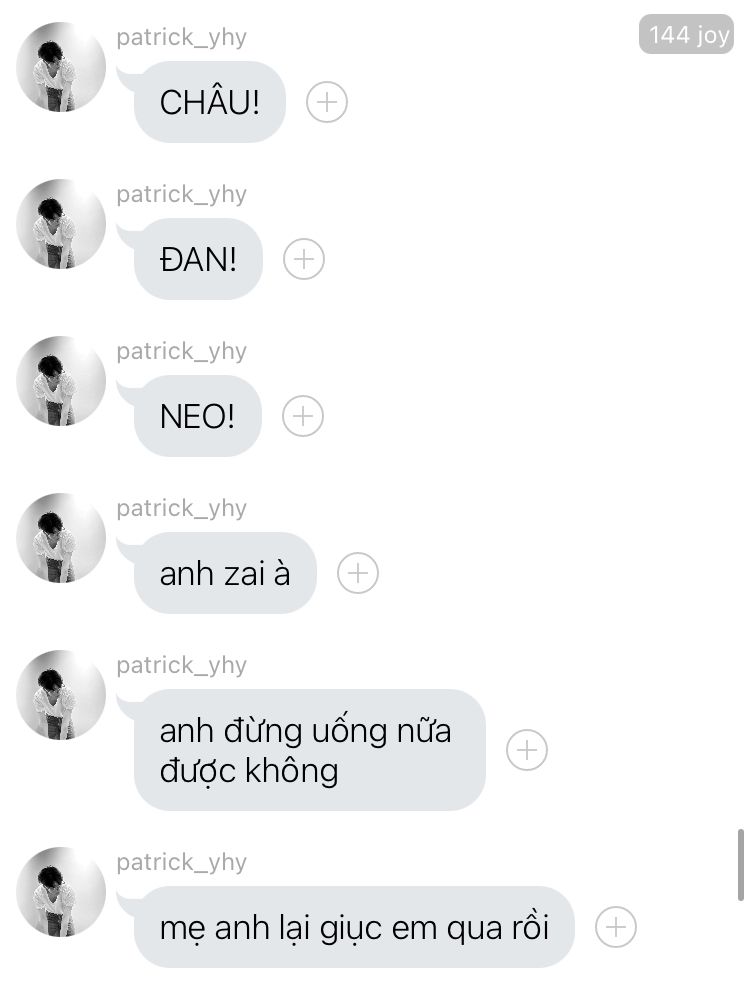Screen dimensions: 750x986
Task: Tap plus icon next to "anh zai à"
Action: tap(358, 573)
